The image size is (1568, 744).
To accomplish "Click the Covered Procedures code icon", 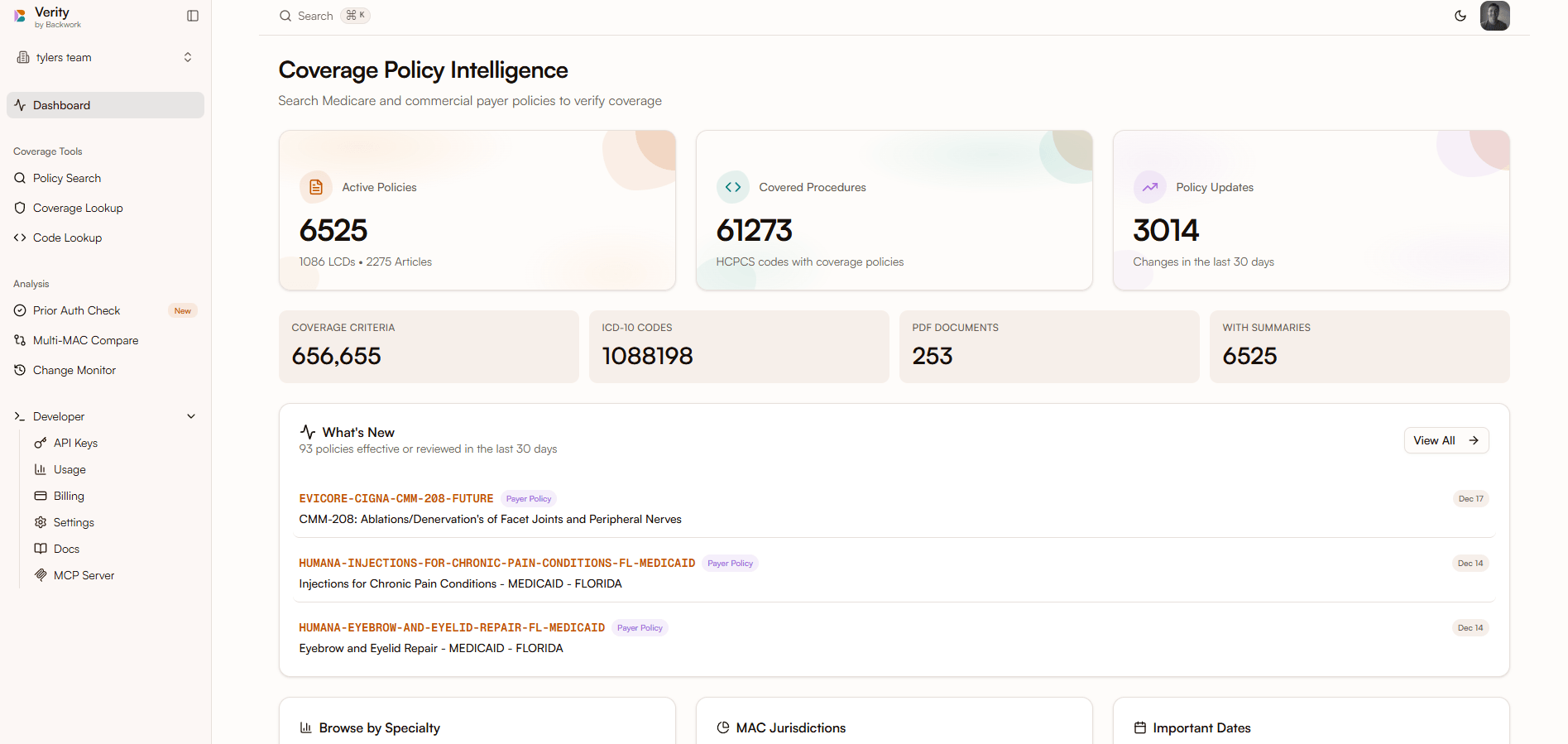I will (x=733, y=187).
